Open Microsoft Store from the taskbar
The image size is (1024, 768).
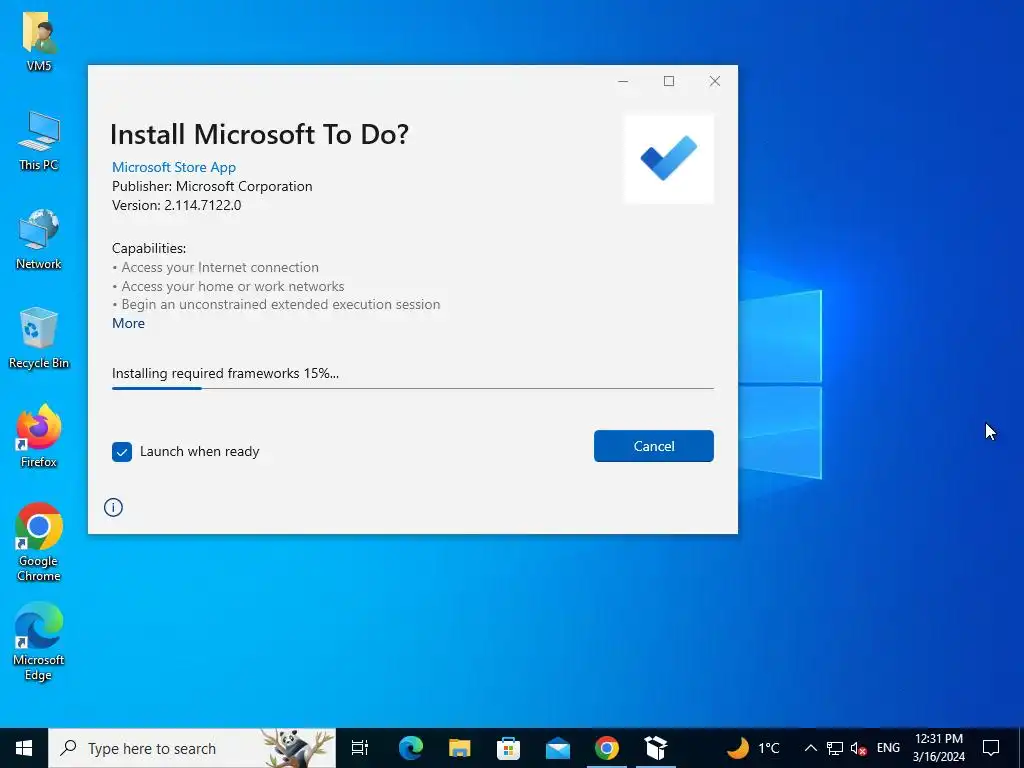(x=509, y=748)
